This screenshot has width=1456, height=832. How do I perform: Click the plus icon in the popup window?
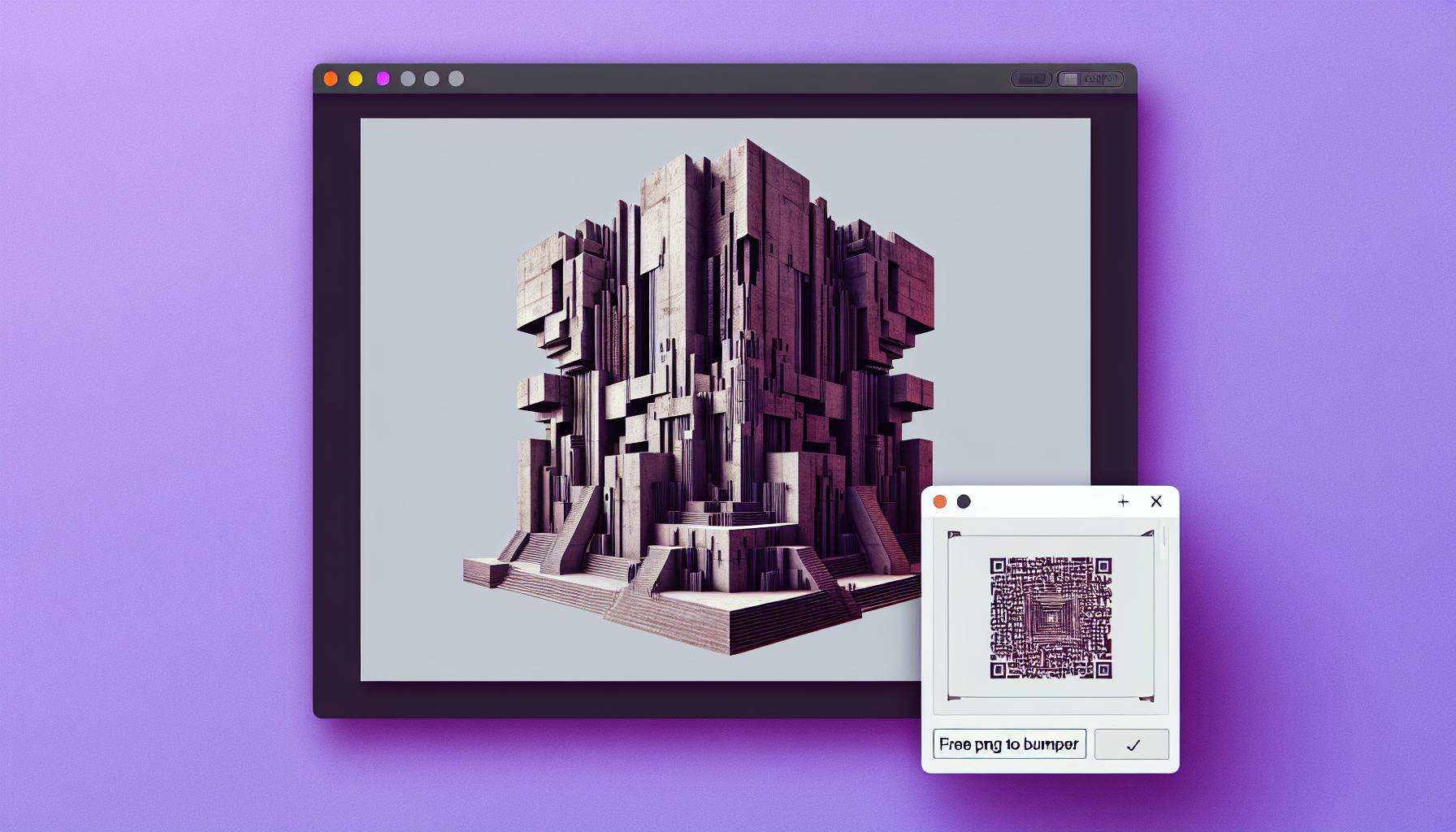(1124, 502)
